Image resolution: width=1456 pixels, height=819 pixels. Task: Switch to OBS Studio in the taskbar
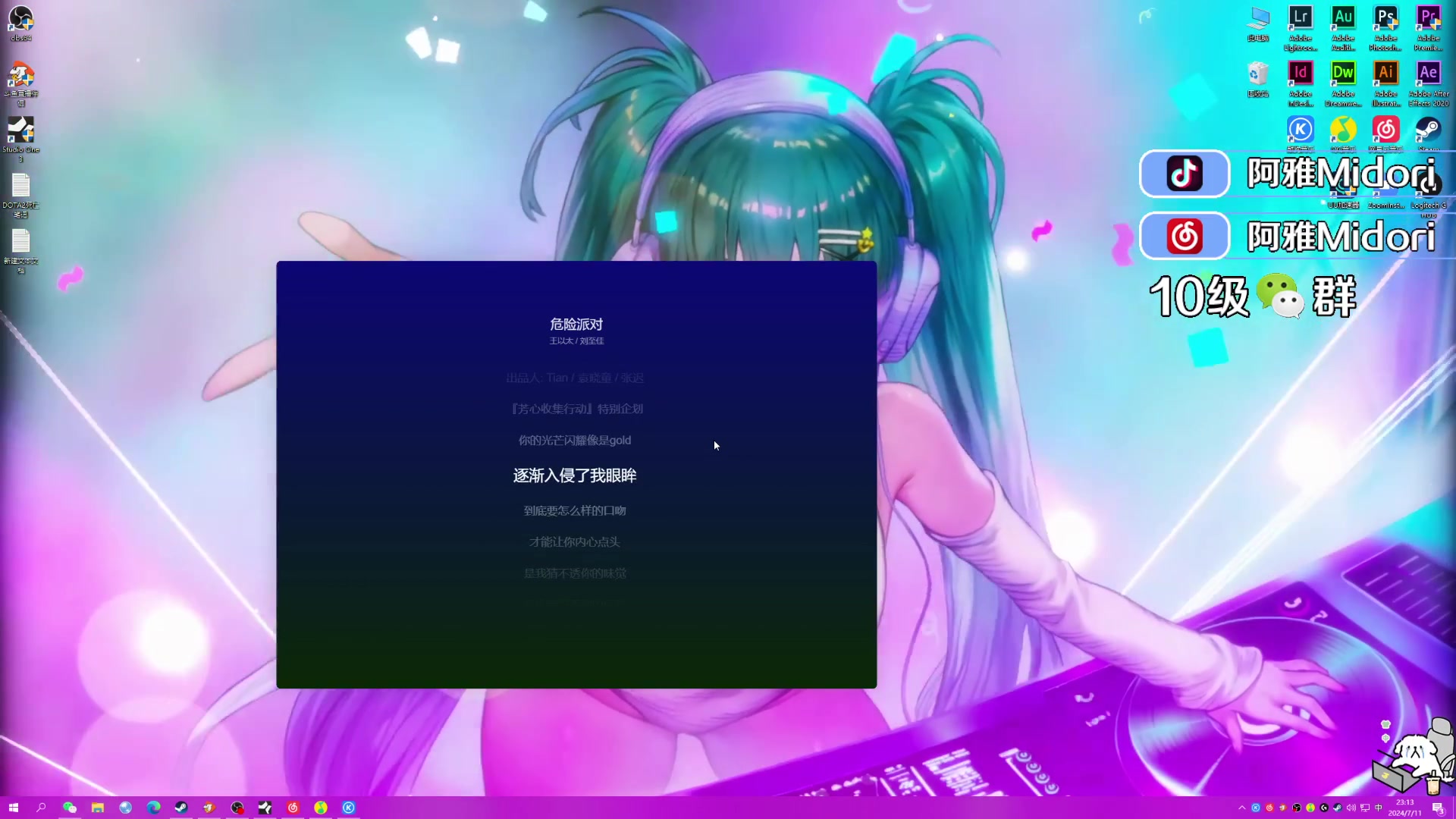tap(237, 808)
